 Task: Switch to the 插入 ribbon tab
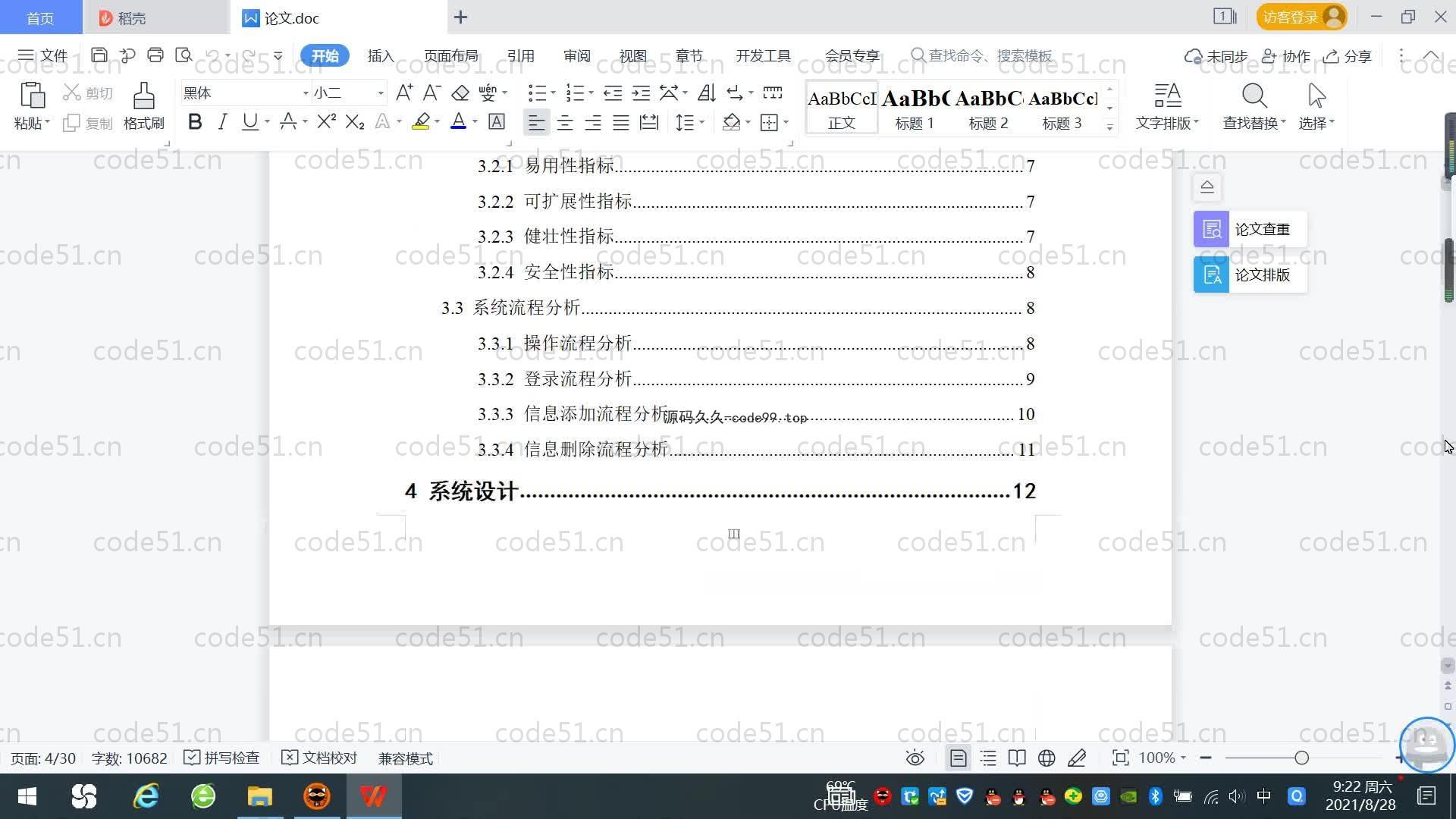click(381, 56)
